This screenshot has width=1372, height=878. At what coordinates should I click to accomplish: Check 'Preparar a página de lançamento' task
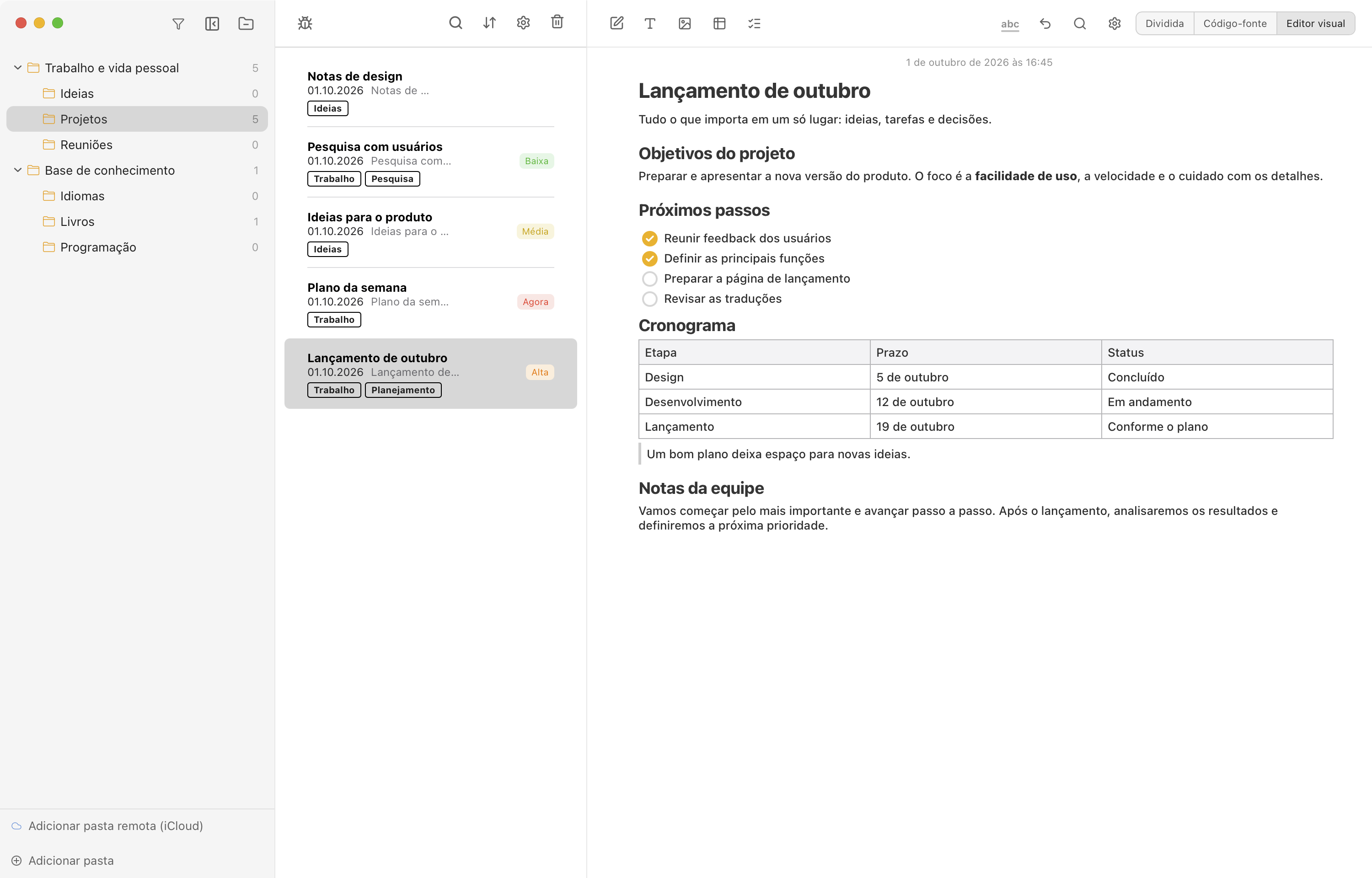point(649,279)
